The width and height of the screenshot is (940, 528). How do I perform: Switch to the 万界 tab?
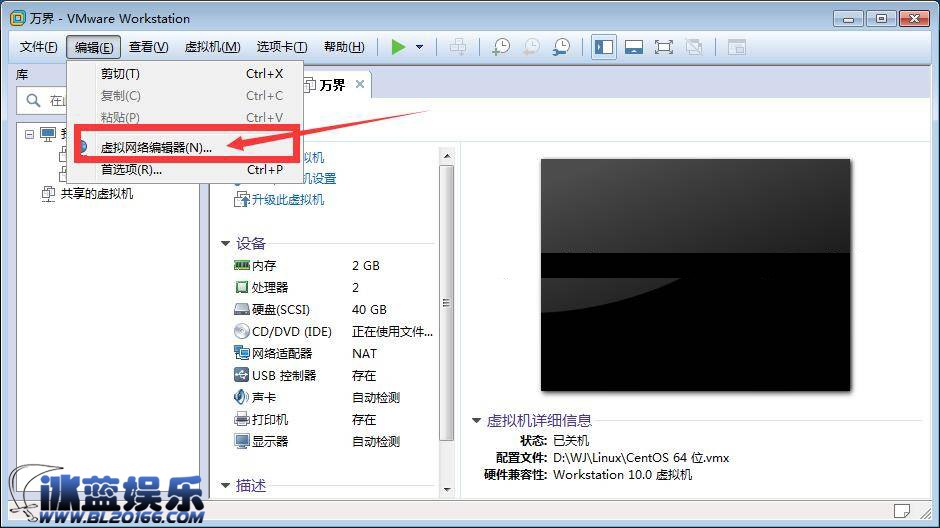pos(332,85)
